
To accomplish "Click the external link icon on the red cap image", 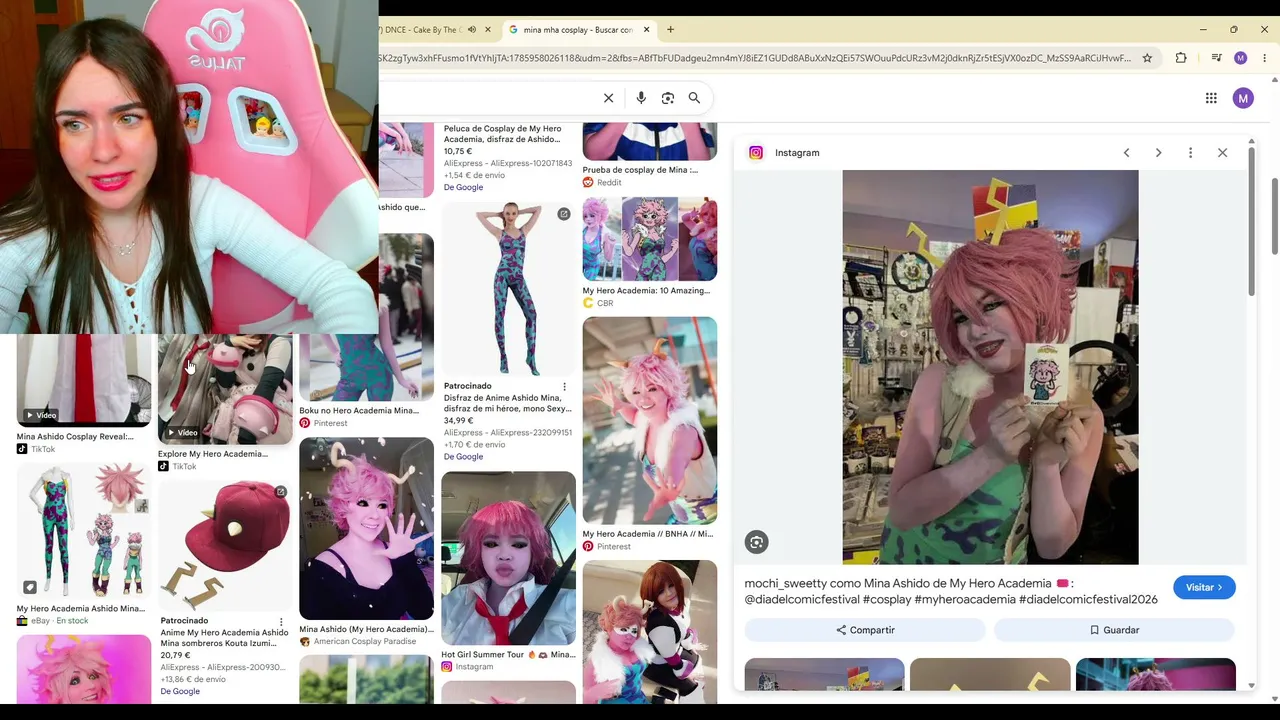I will (x=281, y=492).
